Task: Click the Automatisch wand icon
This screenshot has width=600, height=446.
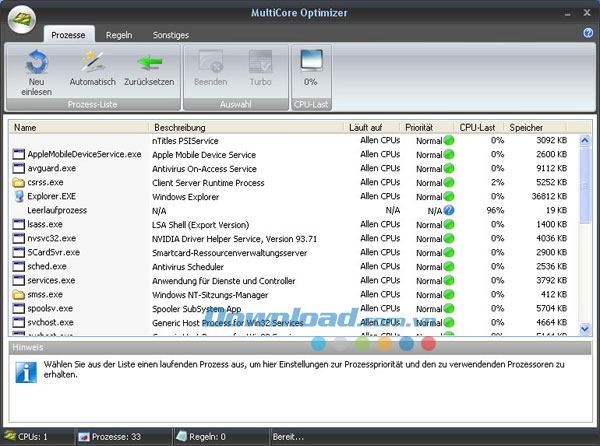Action: 93,62
